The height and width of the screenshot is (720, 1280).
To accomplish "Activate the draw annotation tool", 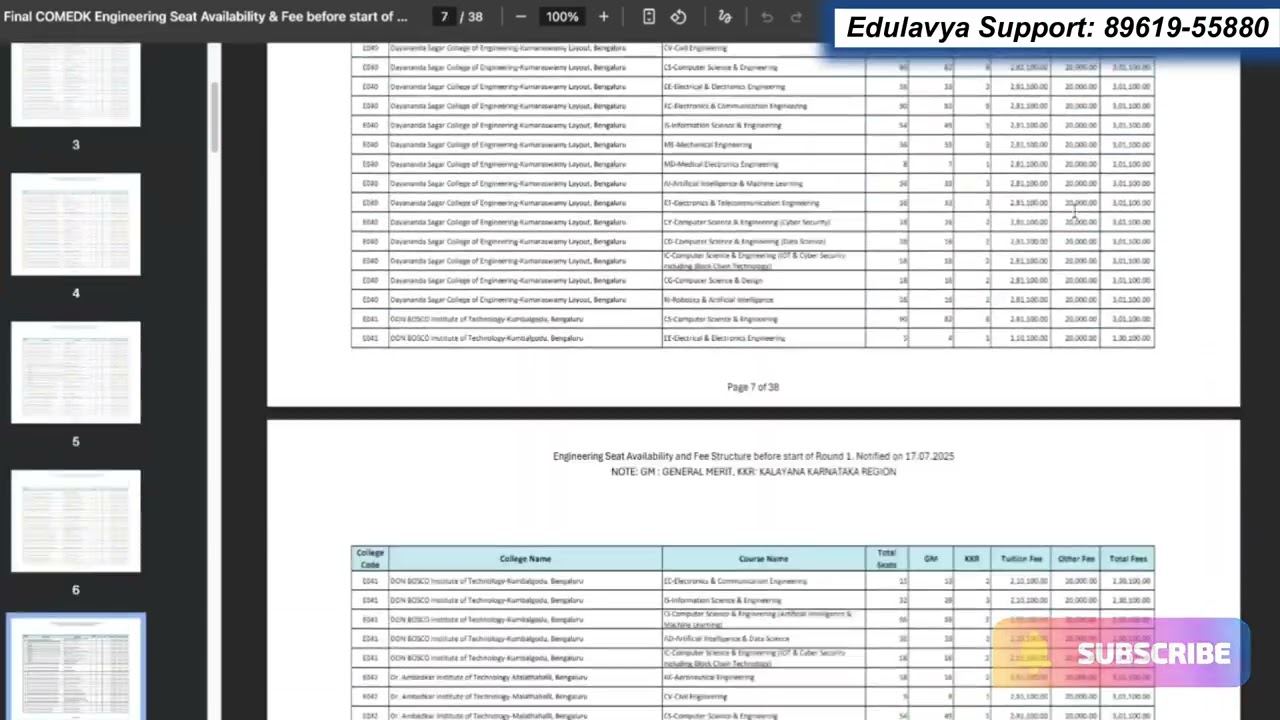I will [725, 17].
